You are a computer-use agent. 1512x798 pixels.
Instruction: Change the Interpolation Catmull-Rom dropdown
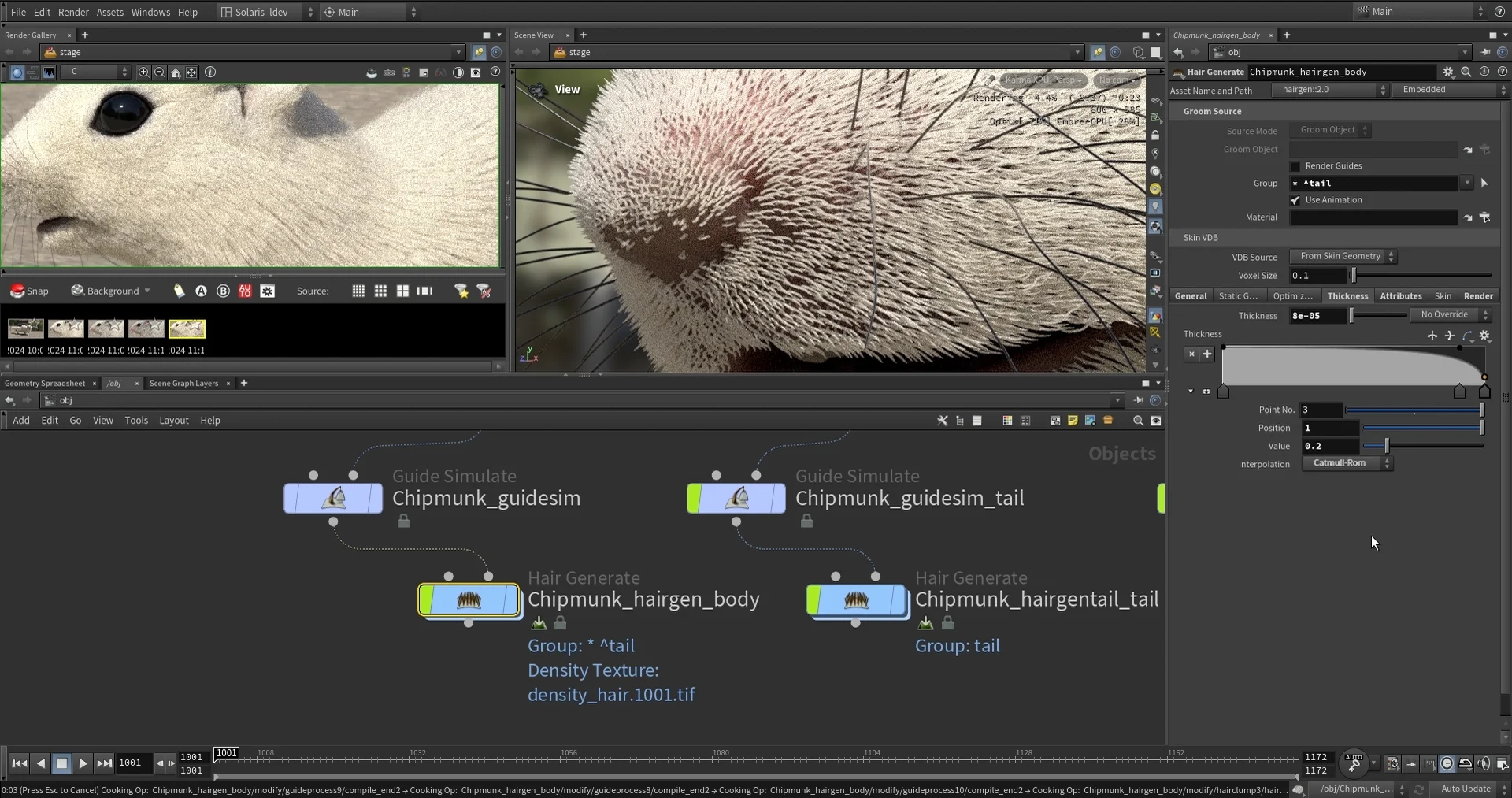pos(1347,463)
